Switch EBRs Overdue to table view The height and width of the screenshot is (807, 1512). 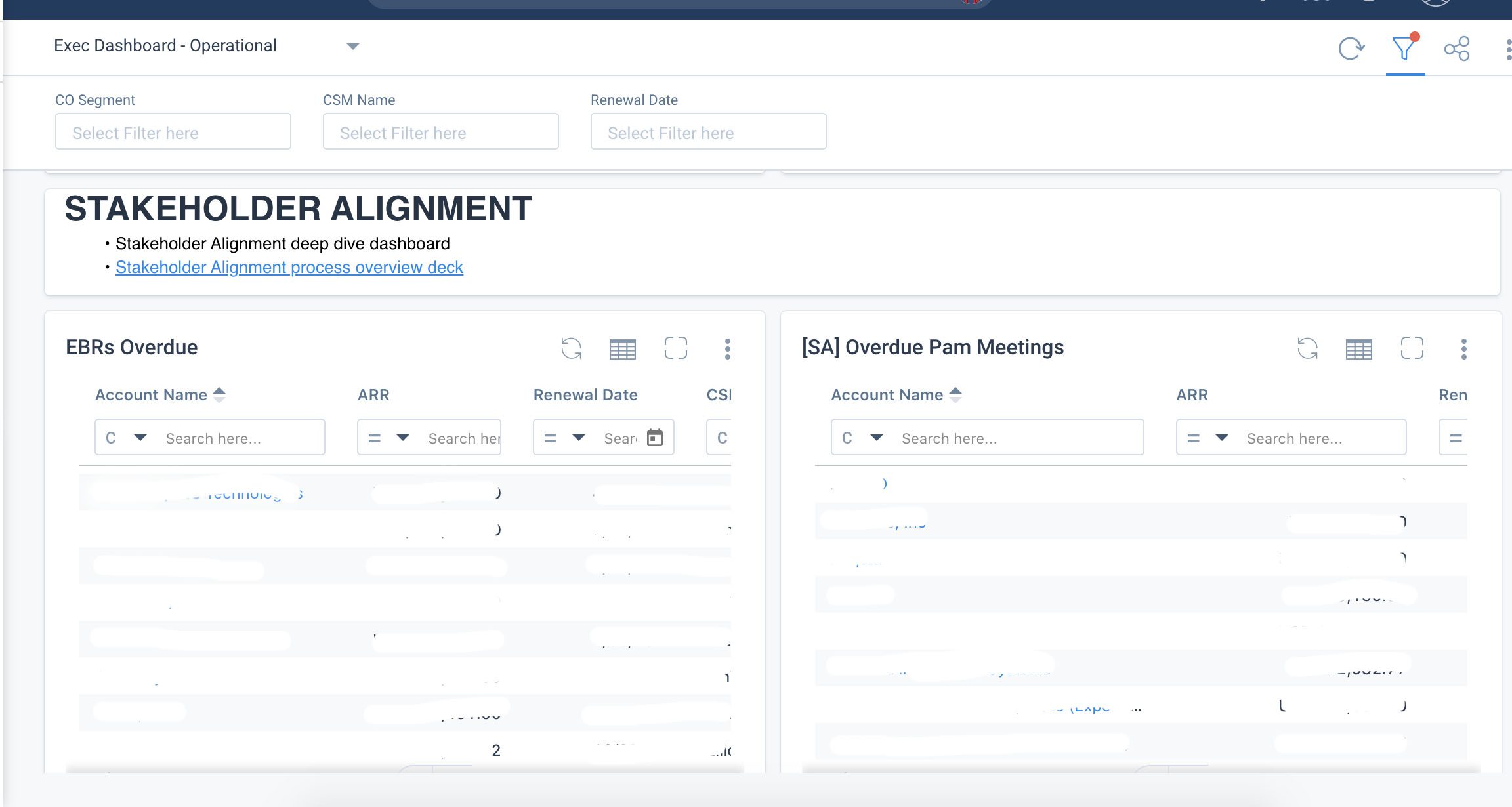pos(622,348)
